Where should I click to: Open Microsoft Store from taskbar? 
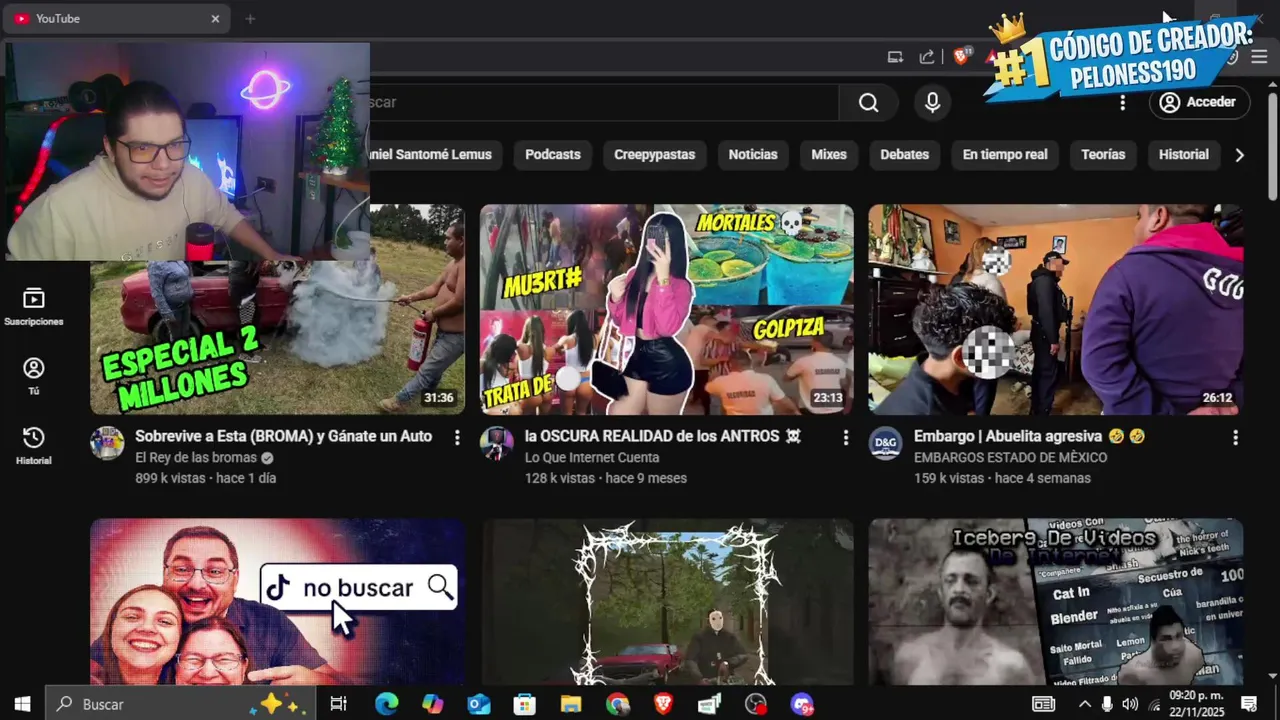click(525, 704)
